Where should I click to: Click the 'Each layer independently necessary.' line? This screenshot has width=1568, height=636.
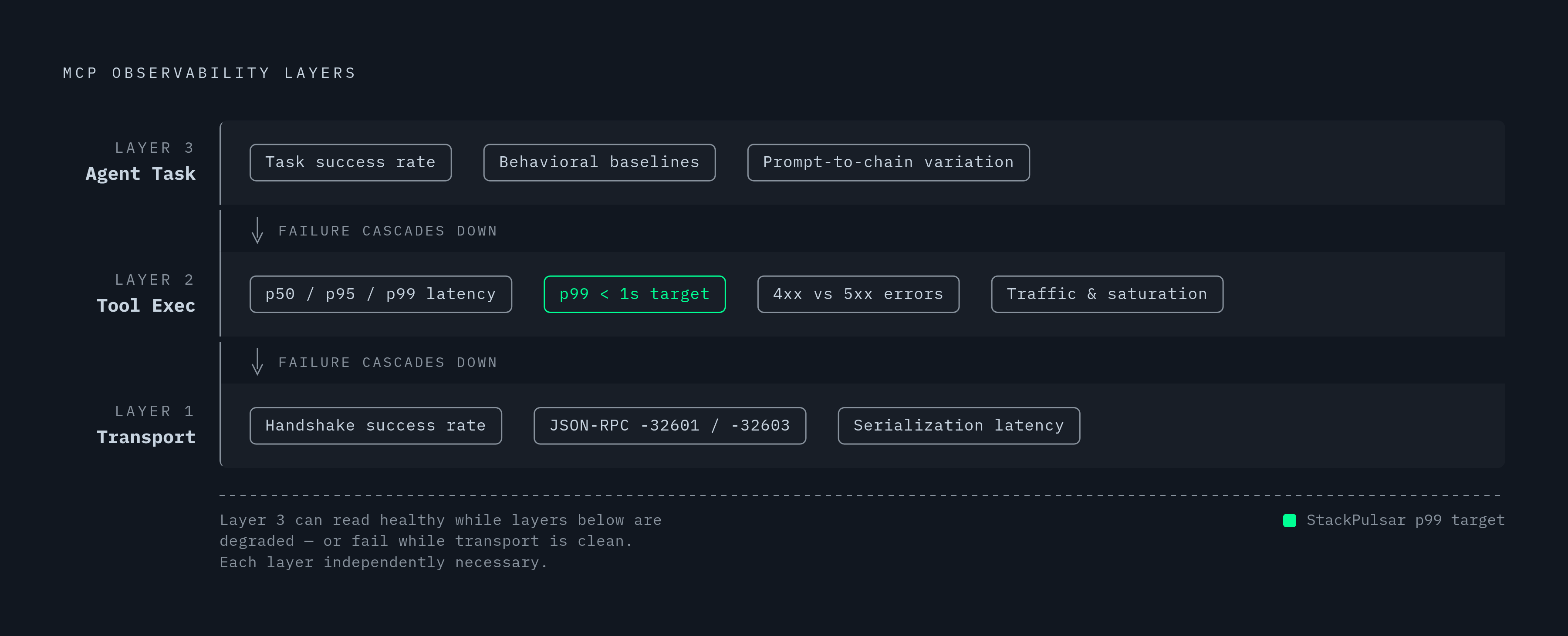383,562
